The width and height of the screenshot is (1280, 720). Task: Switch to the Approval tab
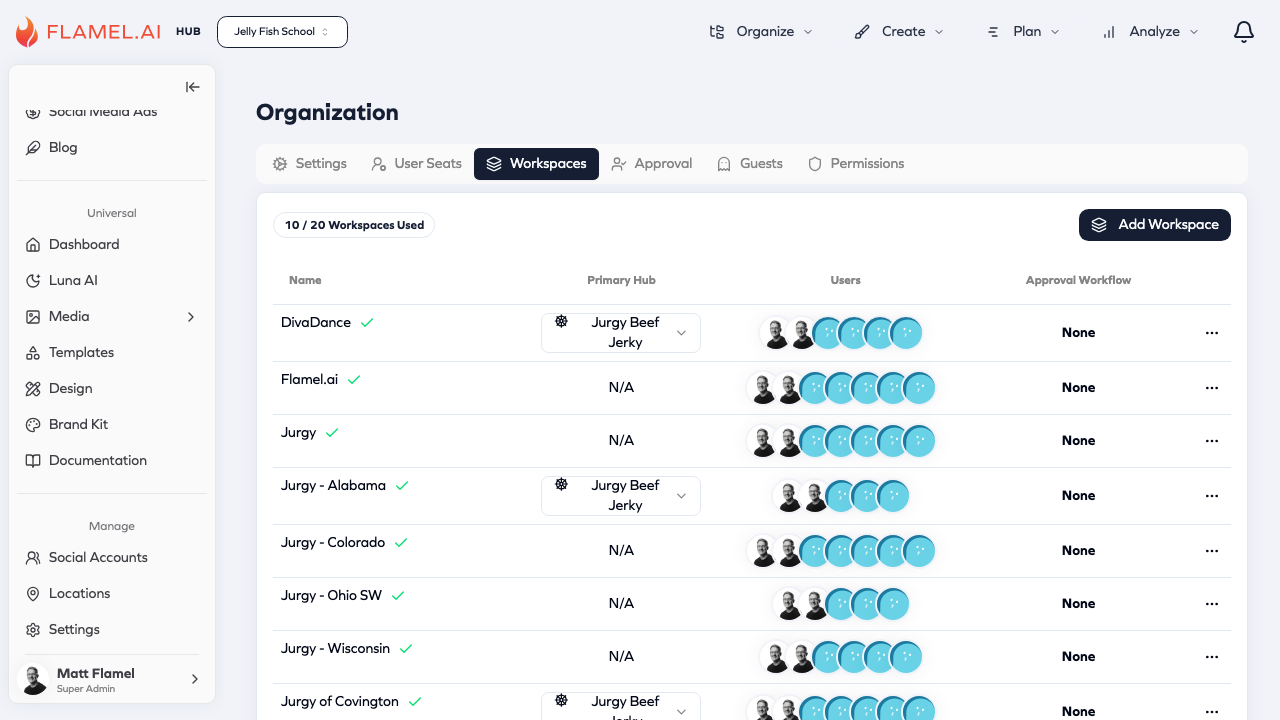652,164
